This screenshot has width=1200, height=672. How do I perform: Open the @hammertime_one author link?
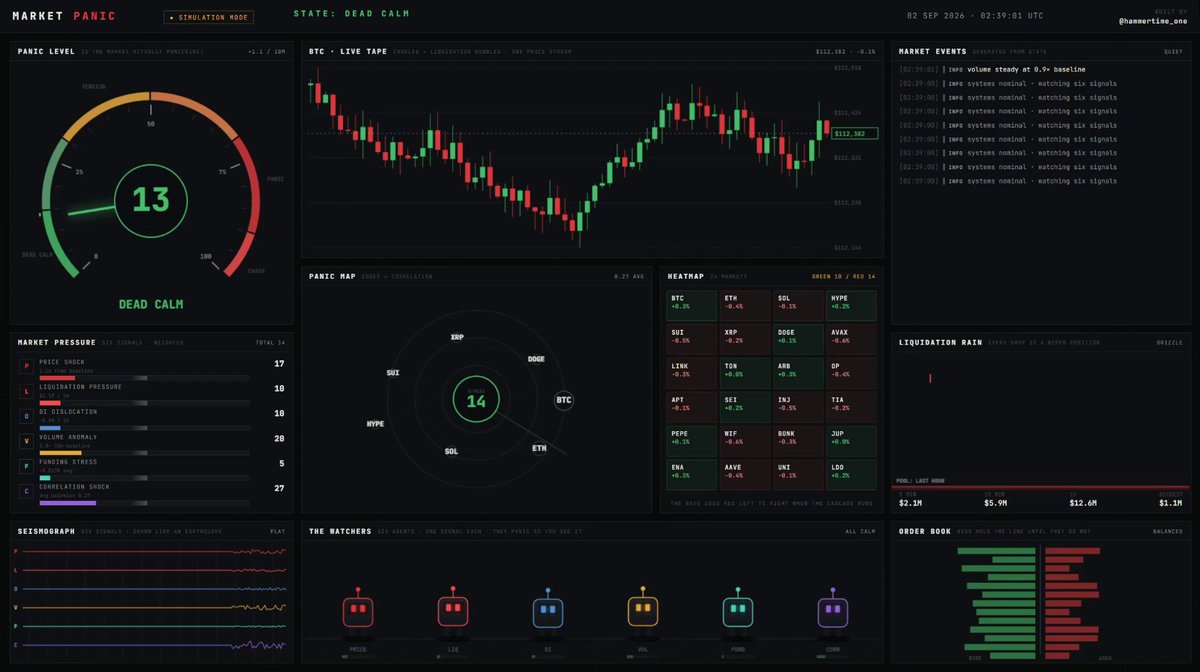point(1151,21)
